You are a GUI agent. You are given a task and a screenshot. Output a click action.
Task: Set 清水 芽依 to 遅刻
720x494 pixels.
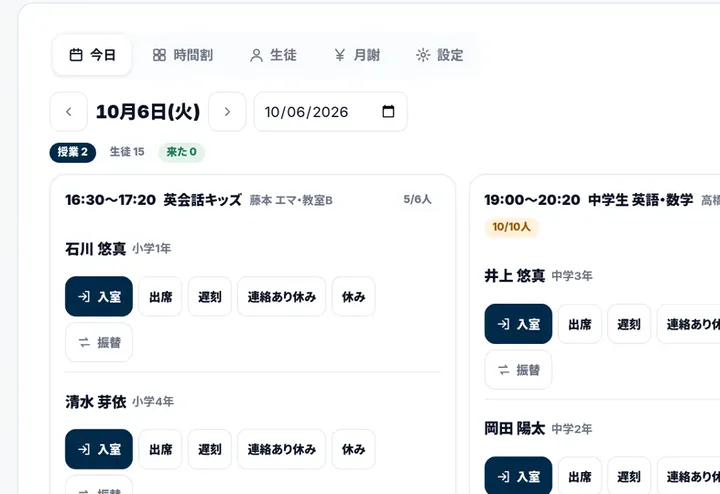coord(210,449)
